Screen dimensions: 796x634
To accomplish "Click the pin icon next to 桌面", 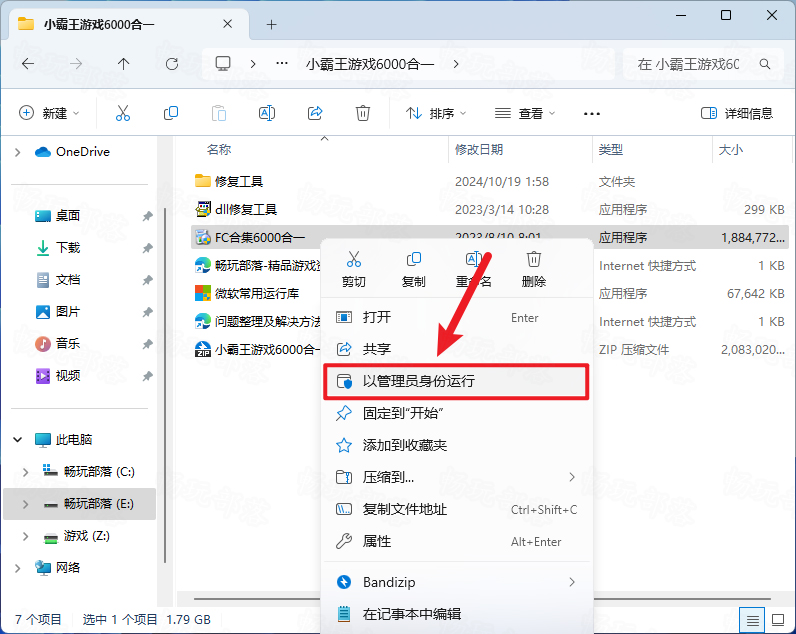I will coord(147,216).
